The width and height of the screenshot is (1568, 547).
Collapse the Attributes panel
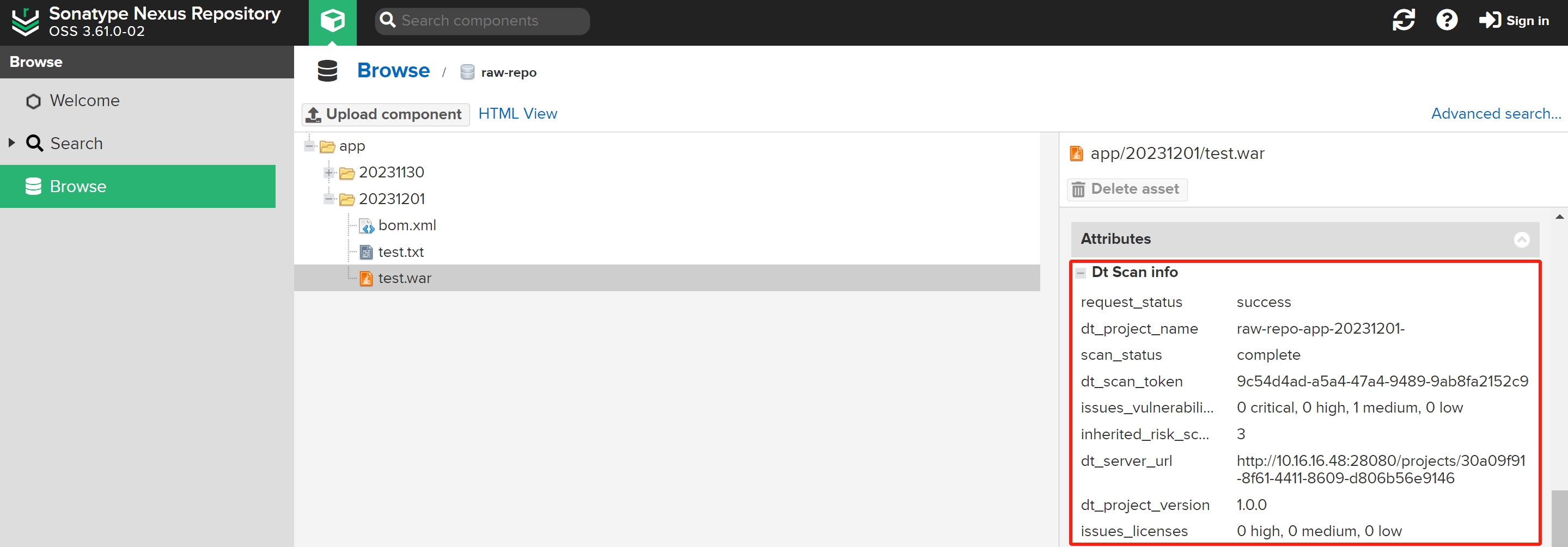tap(1521, 239)
